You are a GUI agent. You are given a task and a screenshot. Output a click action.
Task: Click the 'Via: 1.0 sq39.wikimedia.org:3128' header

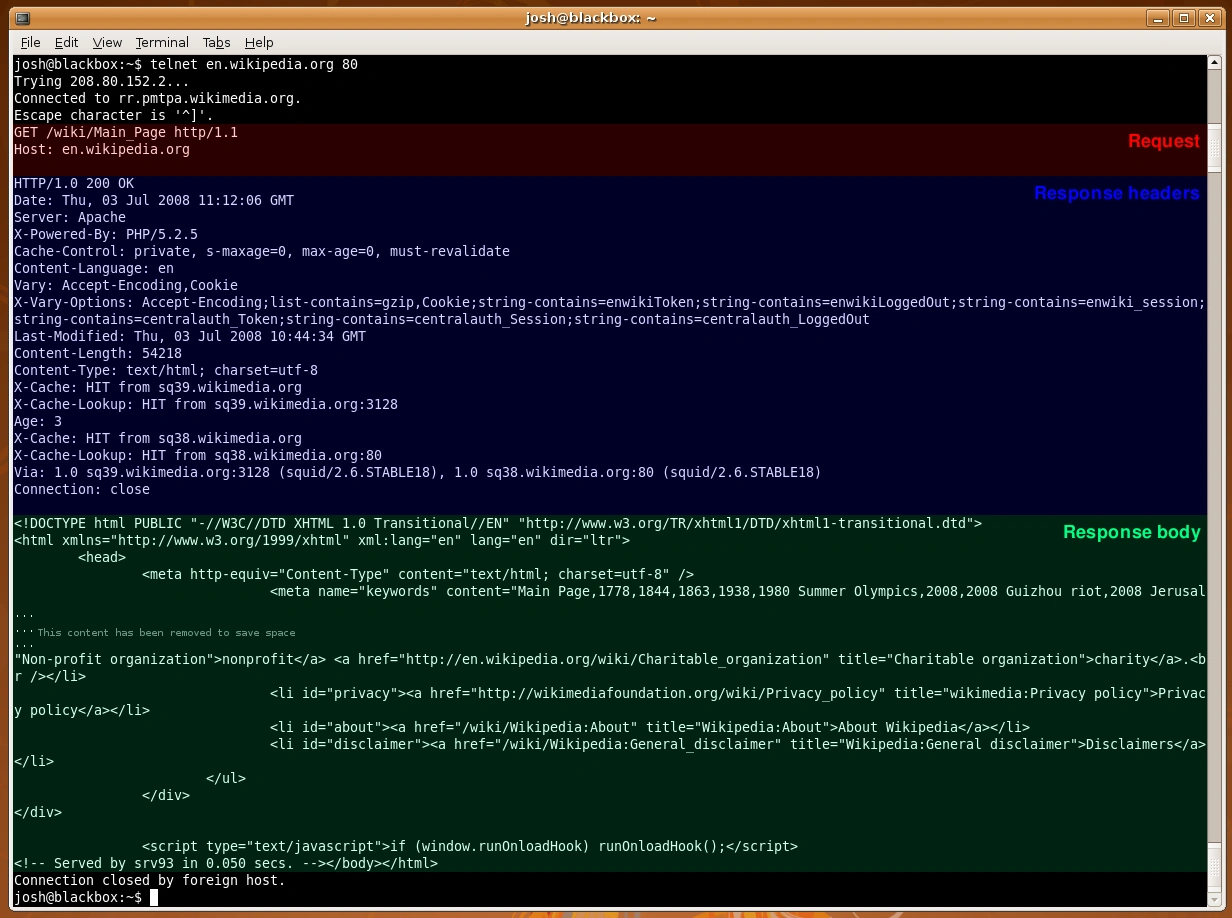tap(418, 472)
